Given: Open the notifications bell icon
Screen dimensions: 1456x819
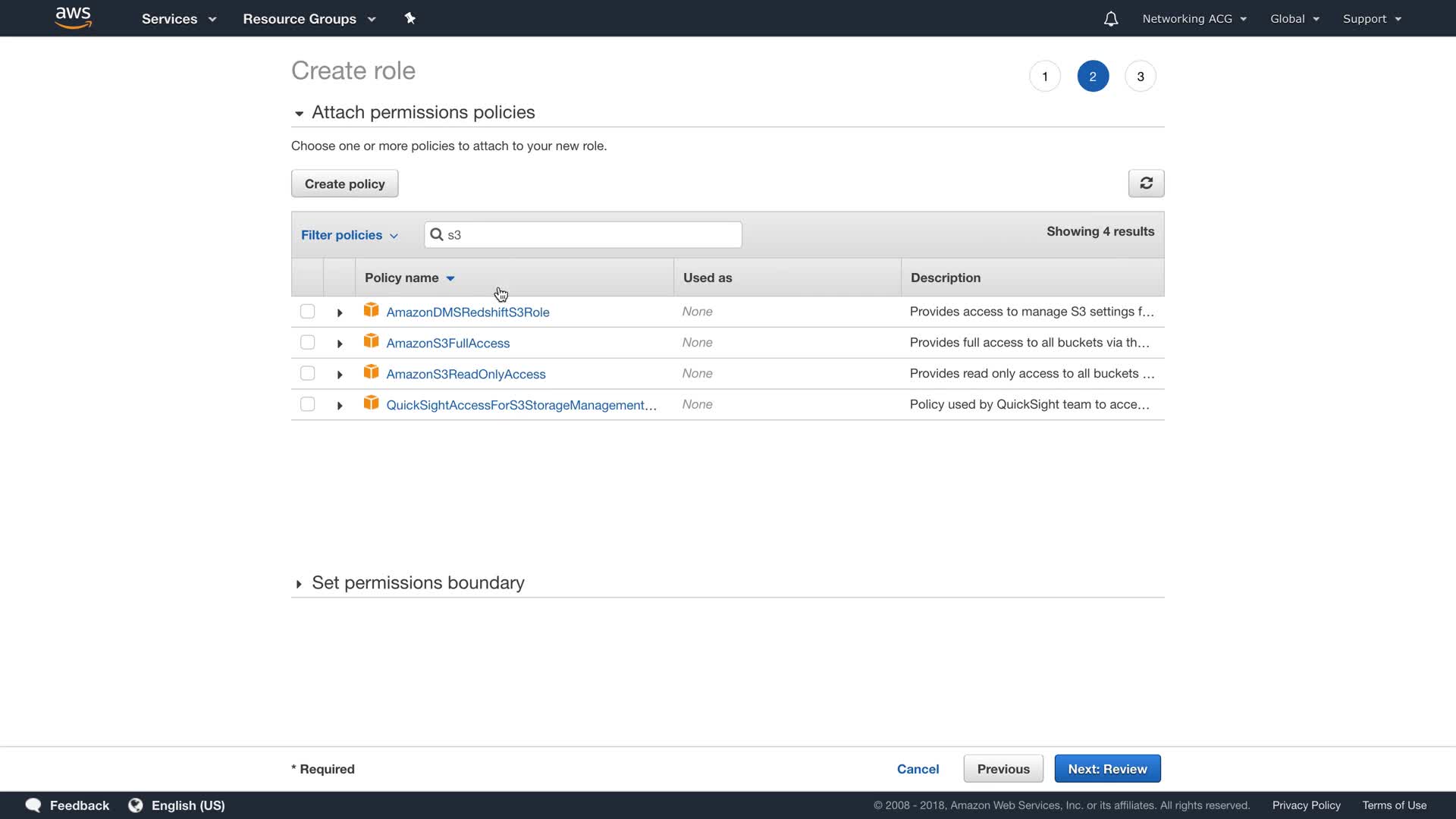Looking at the screenshot, I should [1110, 19].
